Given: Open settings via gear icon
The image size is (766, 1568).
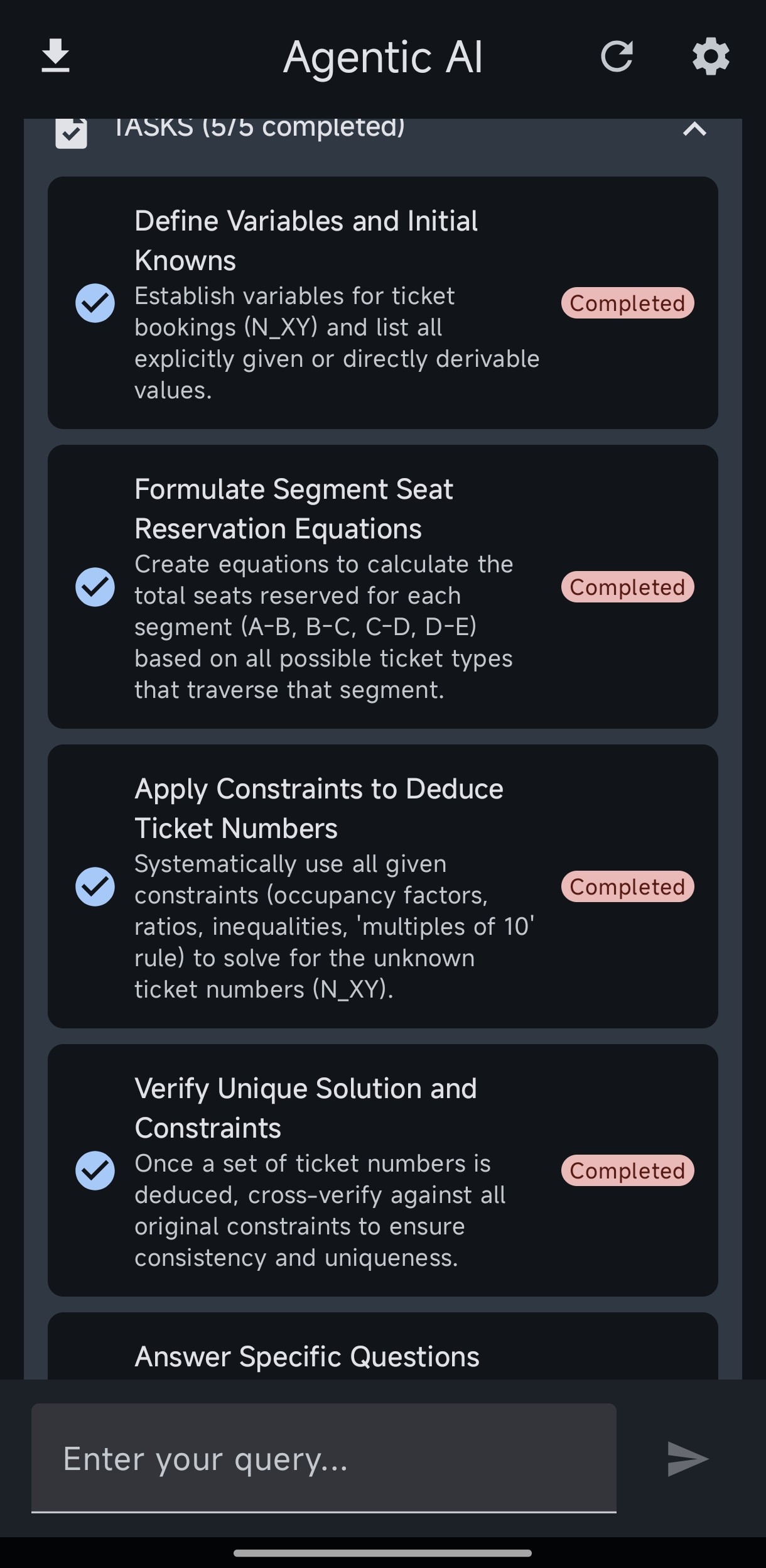Looking at the screenshot, I should 711,57.
